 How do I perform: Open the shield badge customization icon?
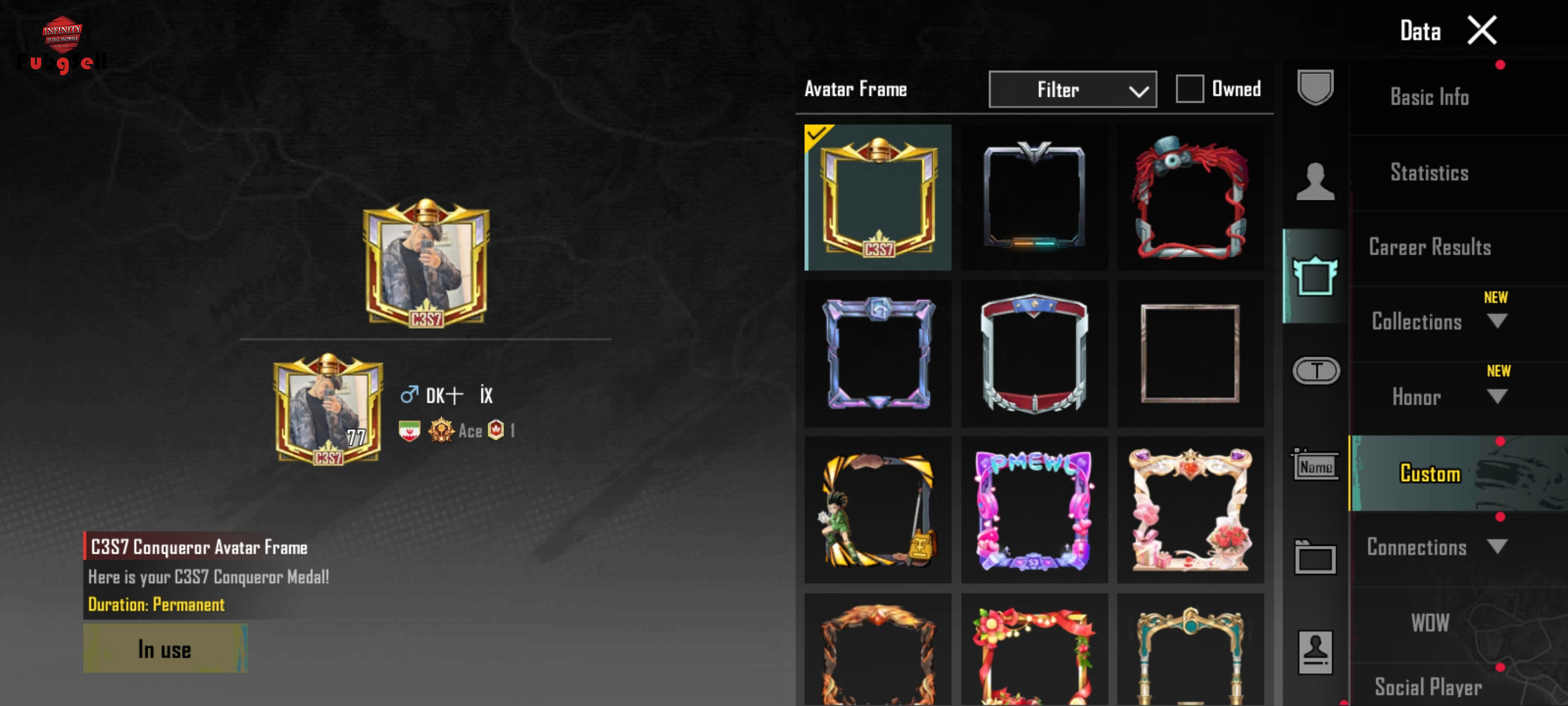pos(1315,87)
